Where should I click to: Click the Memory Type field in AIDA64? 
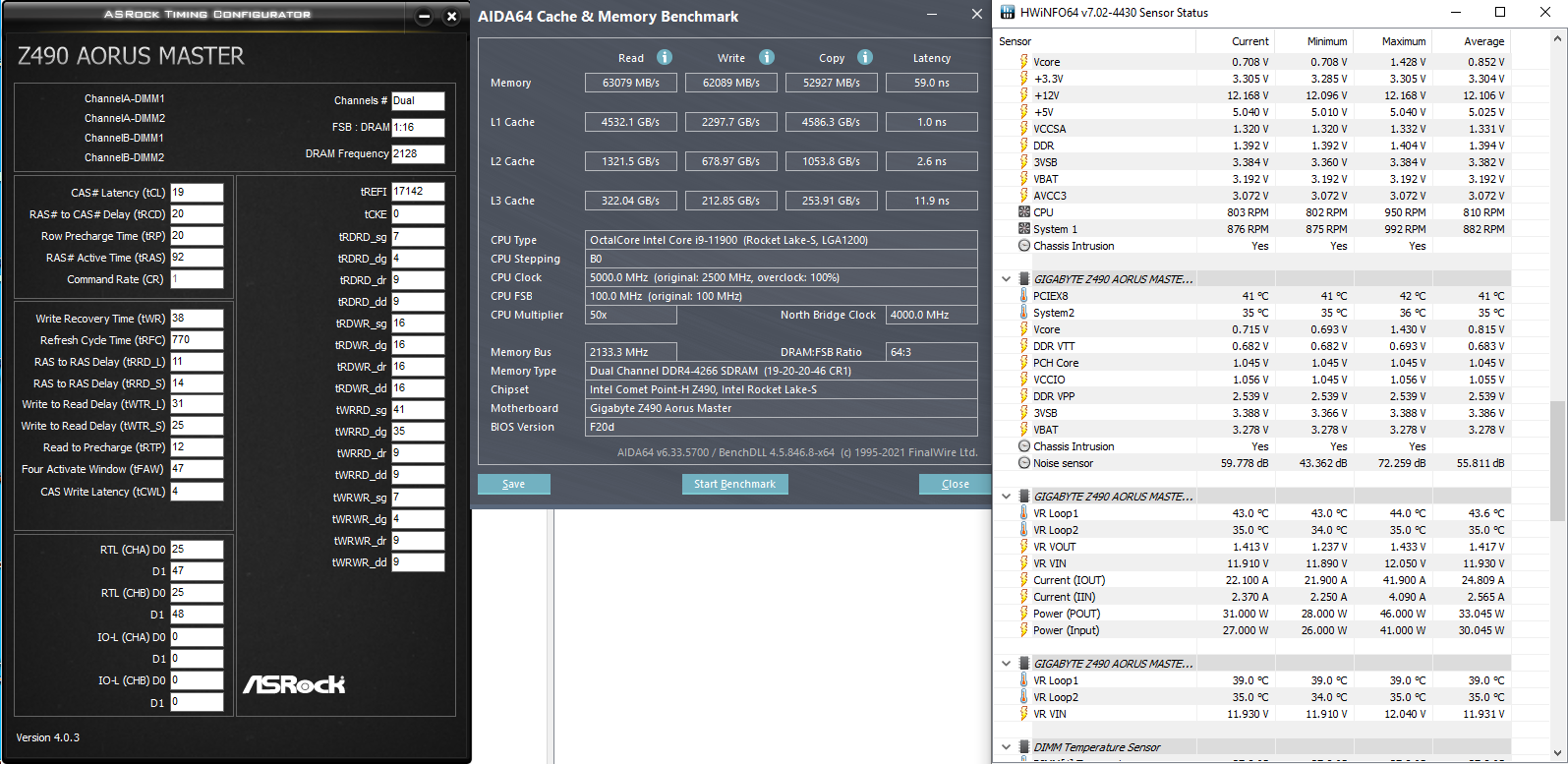click(x=782, y=371)
